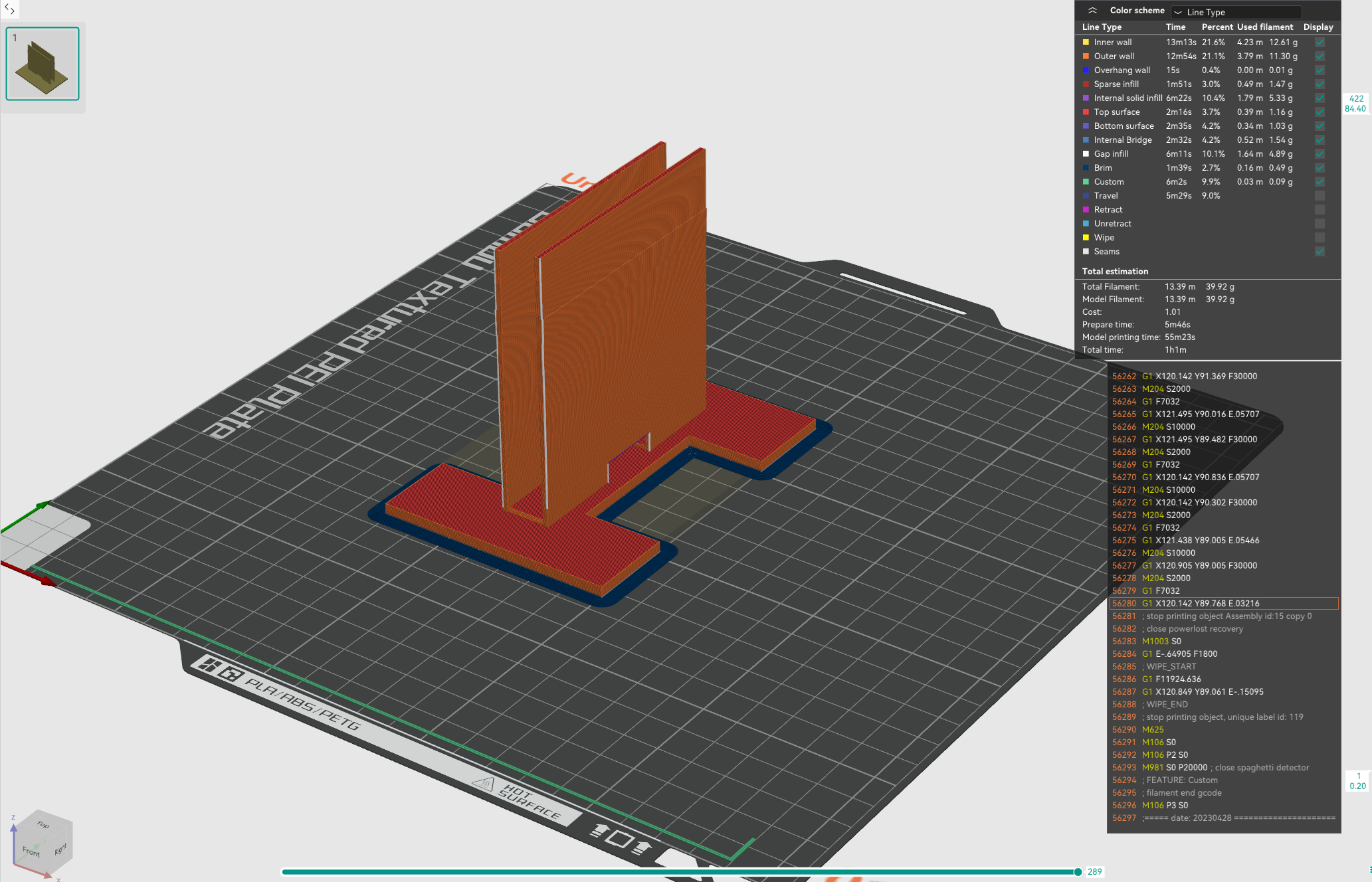Click the Top face of view cube
The height and width of the screenshot is (882, 1372).
[43, 825]
